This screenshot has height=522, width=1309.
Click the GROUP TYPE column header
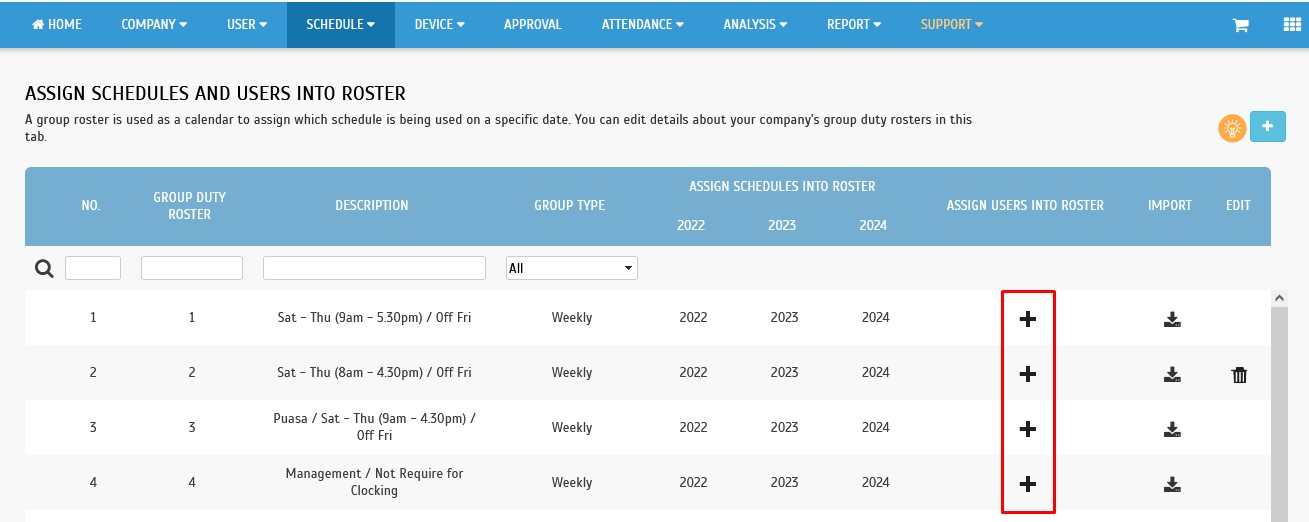point(569,206)
